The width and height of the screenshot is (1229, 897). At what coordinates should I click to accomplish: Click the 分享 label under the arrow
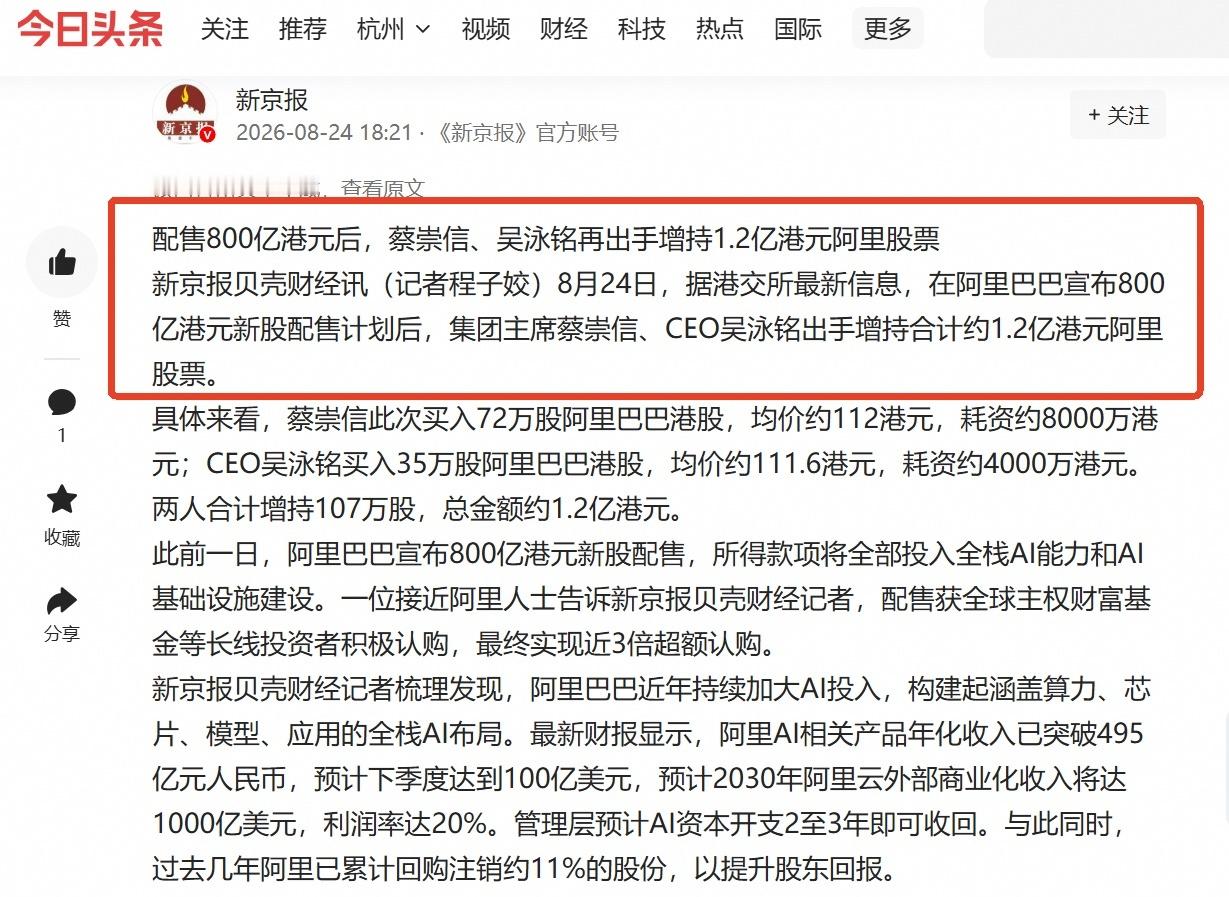(62, 634)
